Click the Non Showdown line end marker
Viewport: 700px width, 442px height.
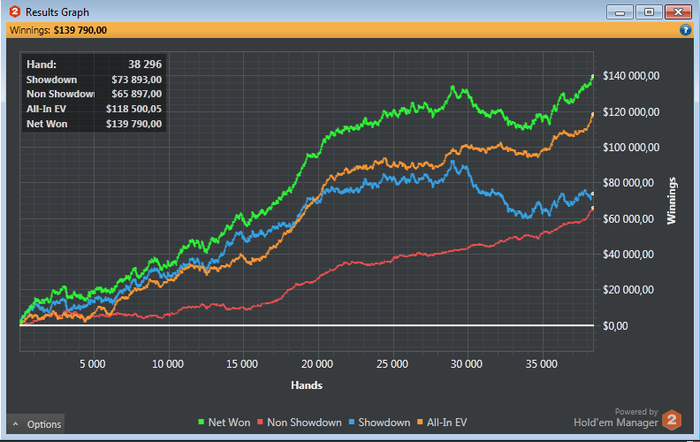[x=593, y=208]
